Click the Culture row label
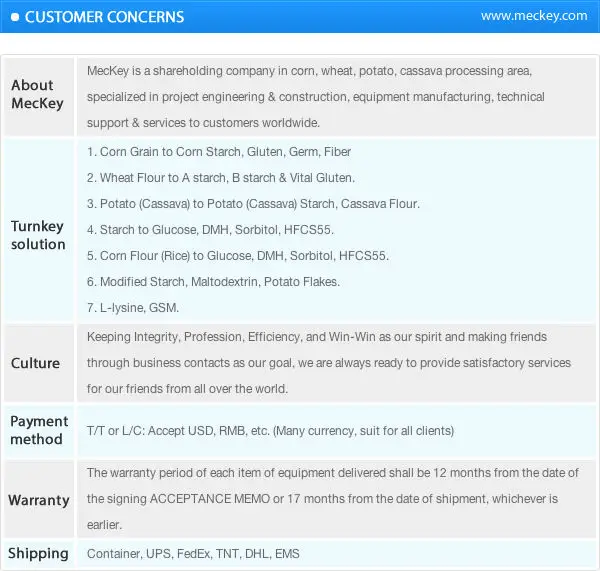Viewport: 600px width, 571px height. pyautogui.click(x=35, y=363)
